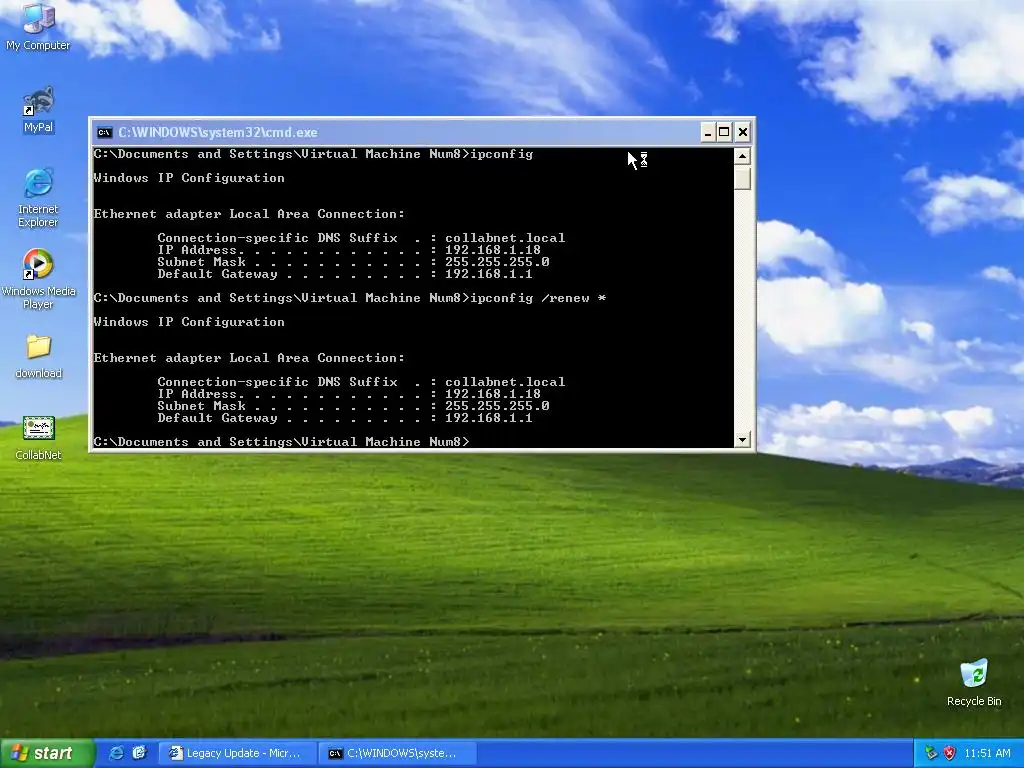Open the Start menu

[46, 753]
